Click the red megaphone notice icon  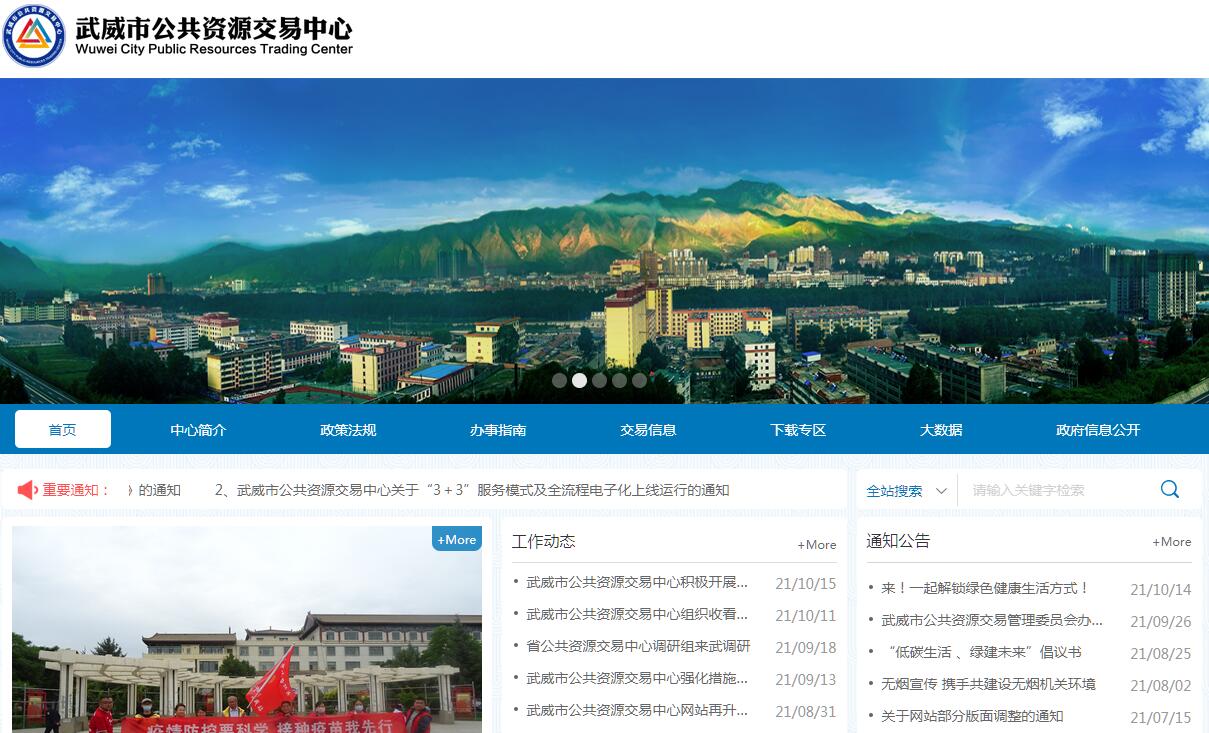27,490
